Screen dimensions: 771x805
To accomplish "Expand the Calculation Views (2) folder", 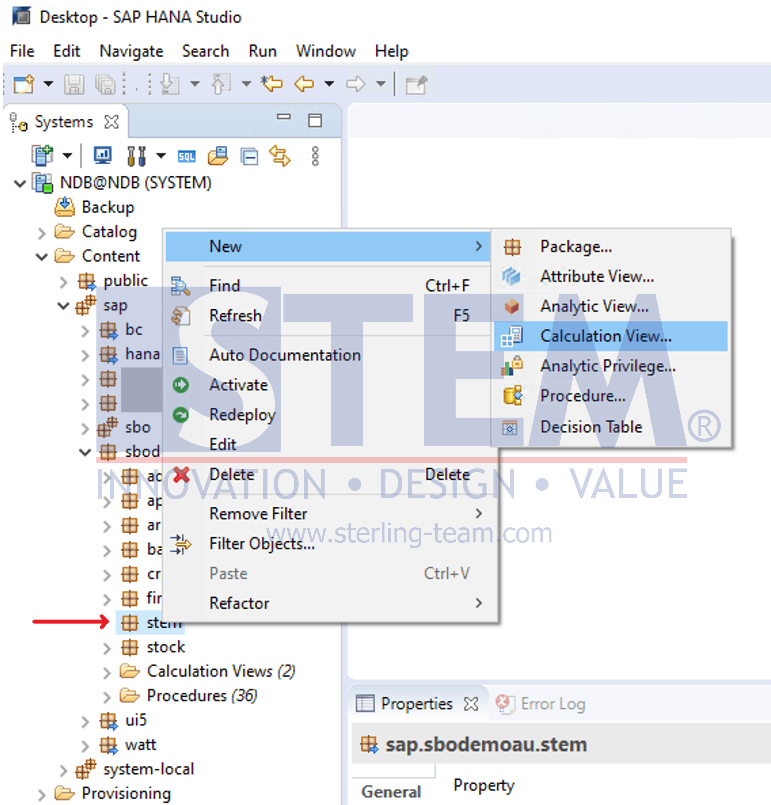I will (x=107, y=673).
